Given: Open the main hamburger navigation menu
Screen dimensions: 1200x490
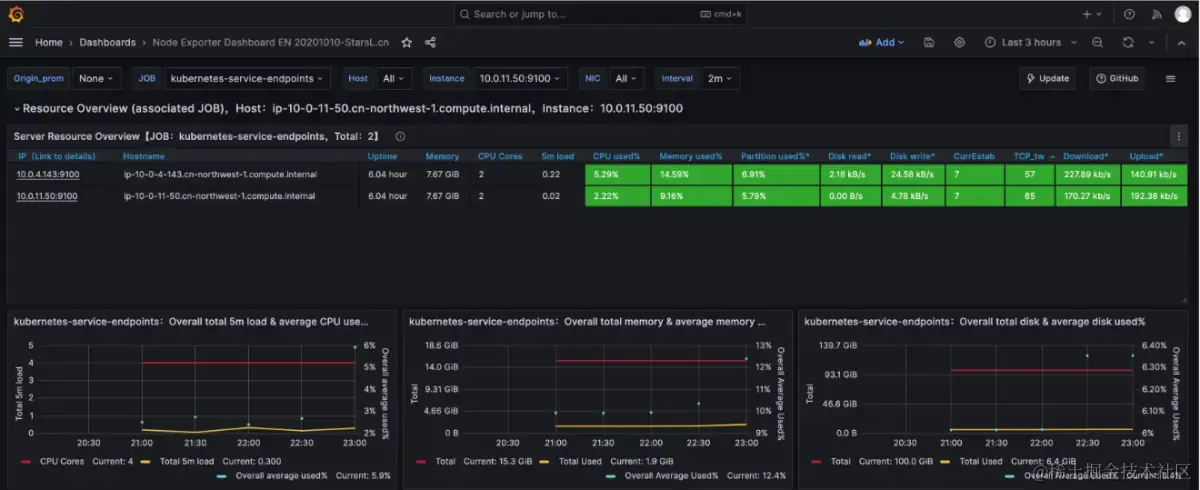Looking at the screenshot, I should [16, 42].
